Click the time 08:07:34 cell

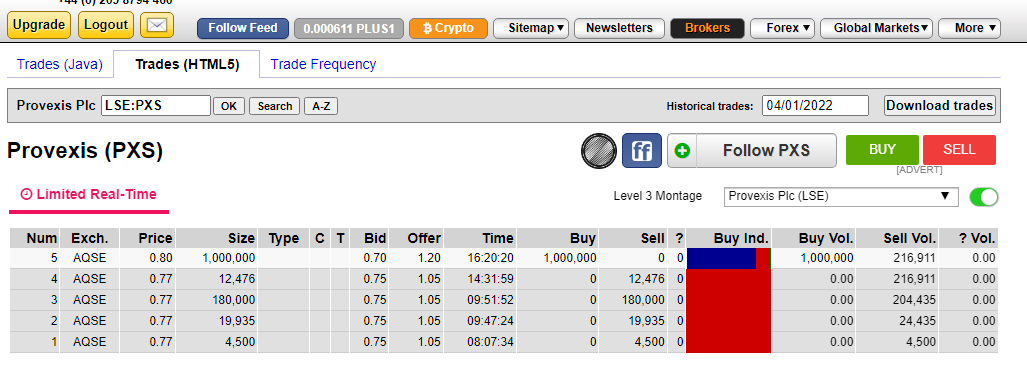479,342
